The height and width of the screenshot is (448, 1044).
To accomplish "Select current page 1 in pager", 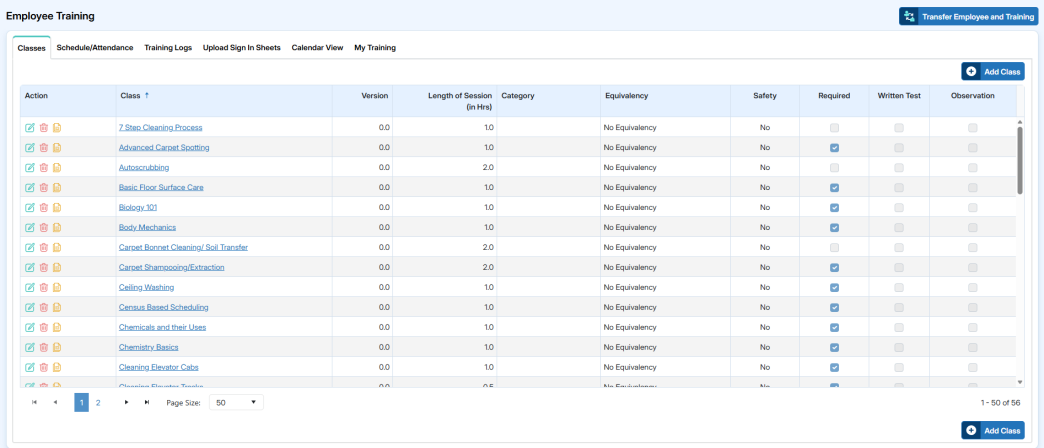I will (81, 402).
